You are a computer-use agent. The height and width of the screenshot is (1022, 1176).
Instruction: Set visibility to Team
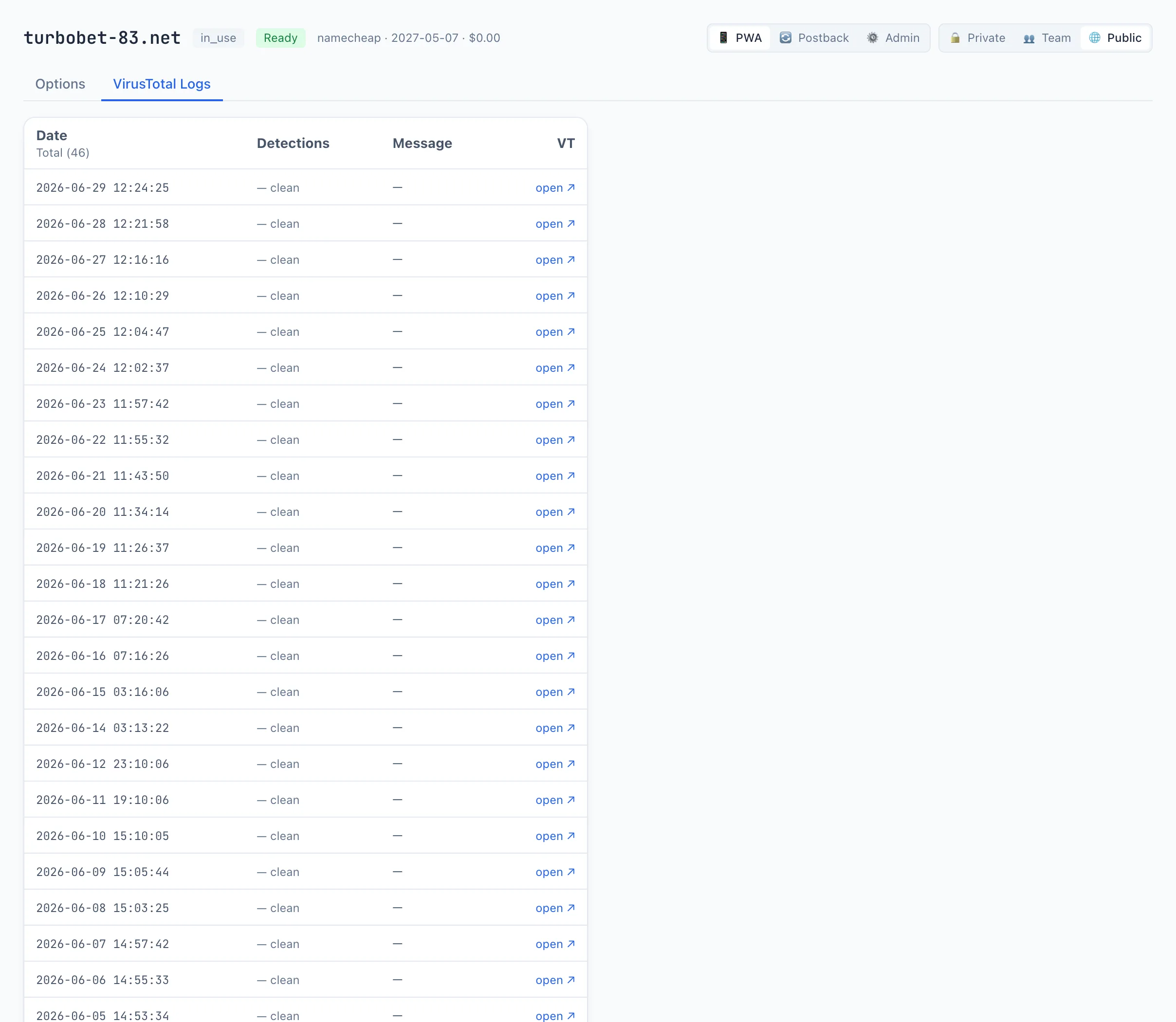coord(1047,37)
